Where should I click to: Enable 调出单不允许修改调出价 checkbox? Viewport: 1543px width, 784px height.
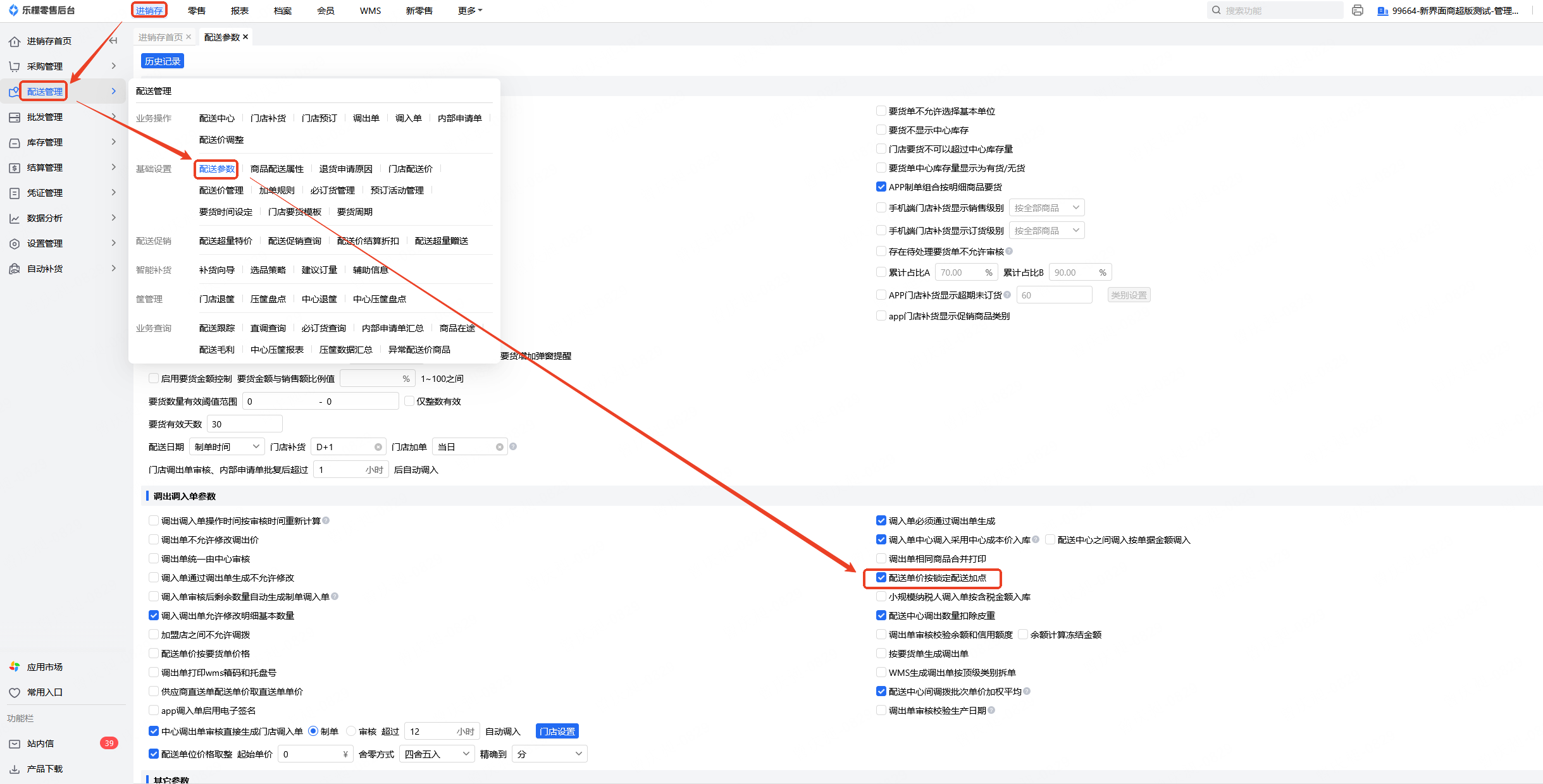[x=153, y=539]
